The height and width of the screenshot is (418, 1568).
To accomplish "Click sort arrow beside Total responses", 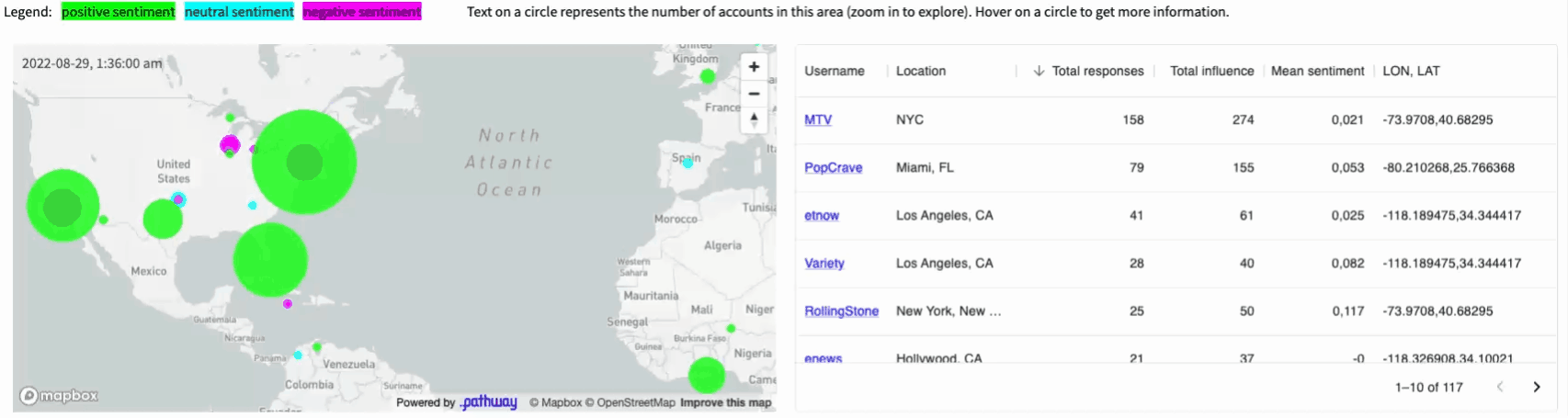I will tap(1039, 71).
